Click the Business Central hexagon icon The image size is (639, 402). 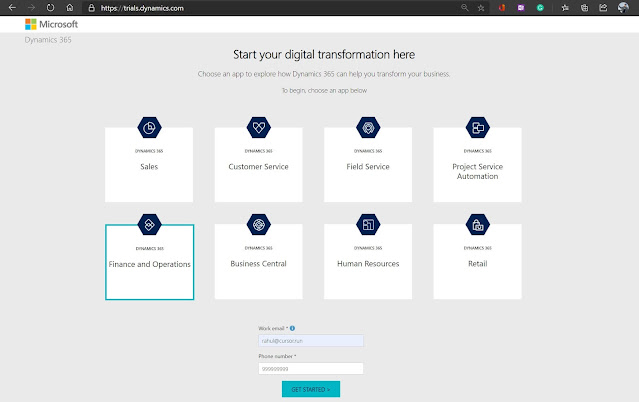(x=258, y=225)
